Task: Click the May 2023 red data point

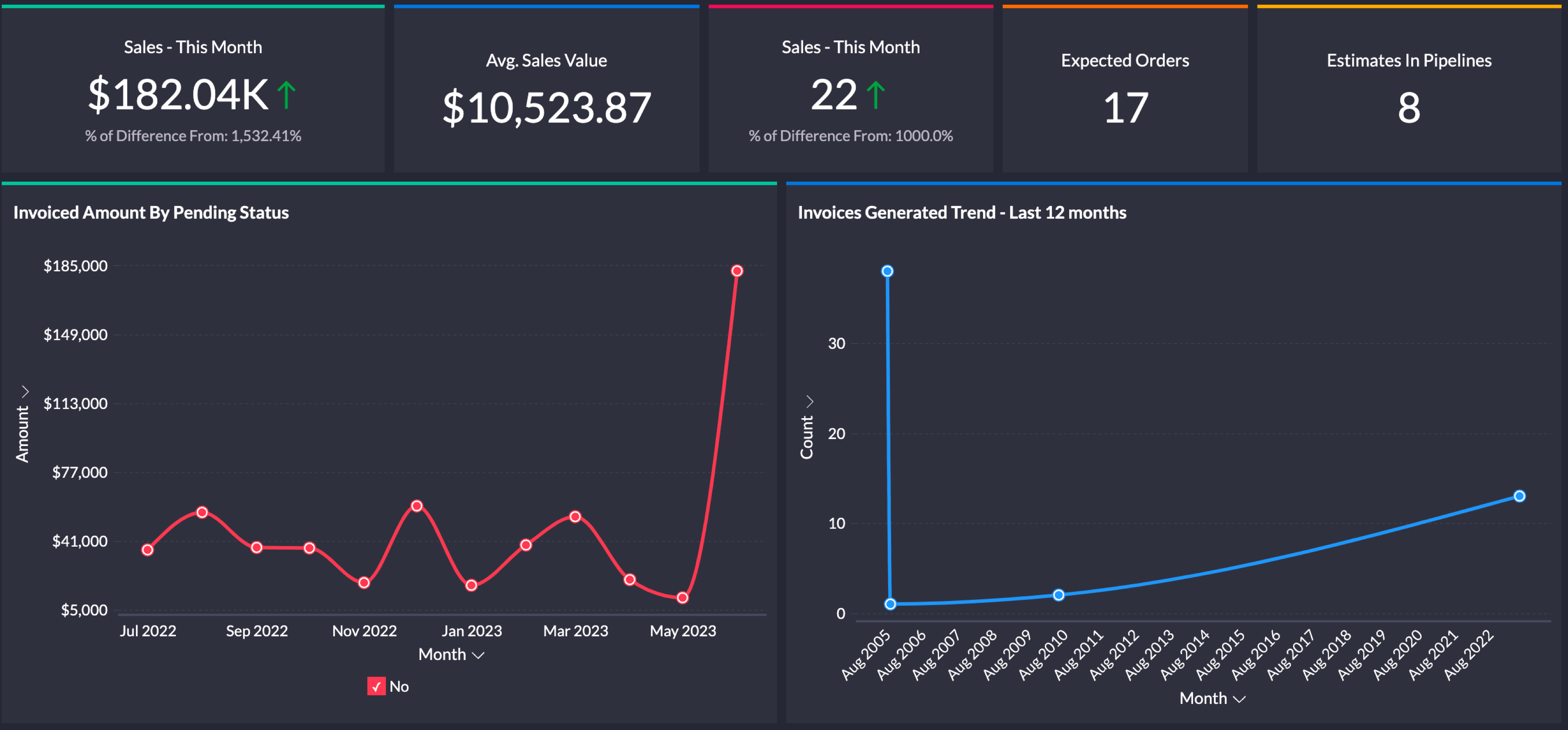Action: point(683,598)
